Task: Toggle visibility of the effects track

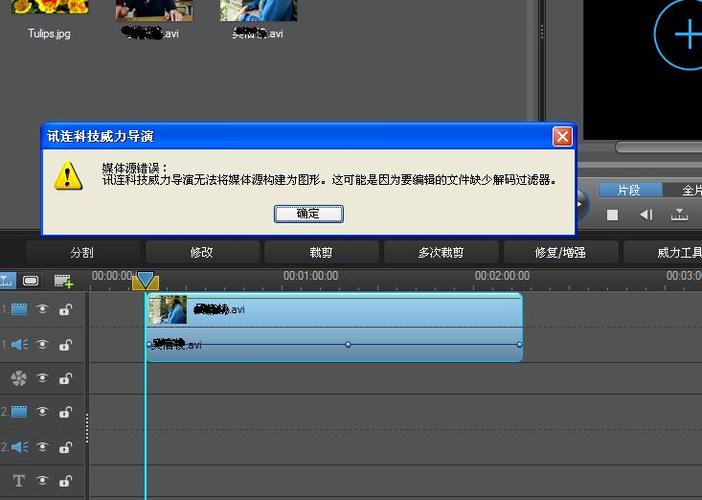Action: pos(43,378)
